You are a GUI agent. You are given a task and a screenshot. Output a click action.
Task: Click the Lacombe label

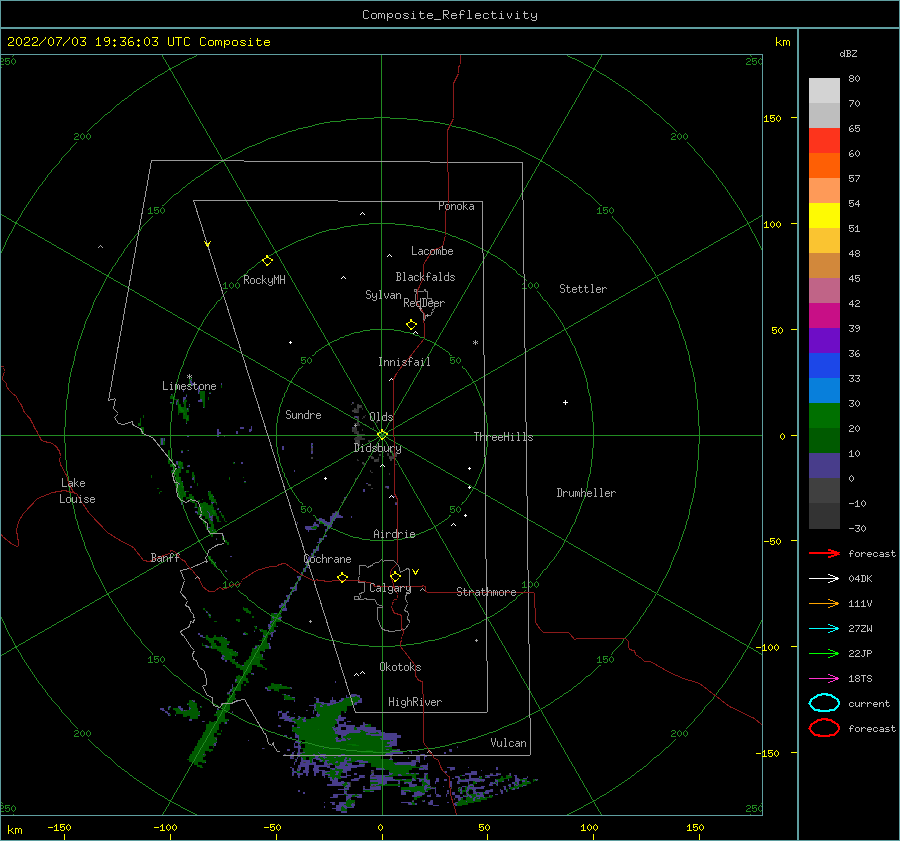point(432,251)
